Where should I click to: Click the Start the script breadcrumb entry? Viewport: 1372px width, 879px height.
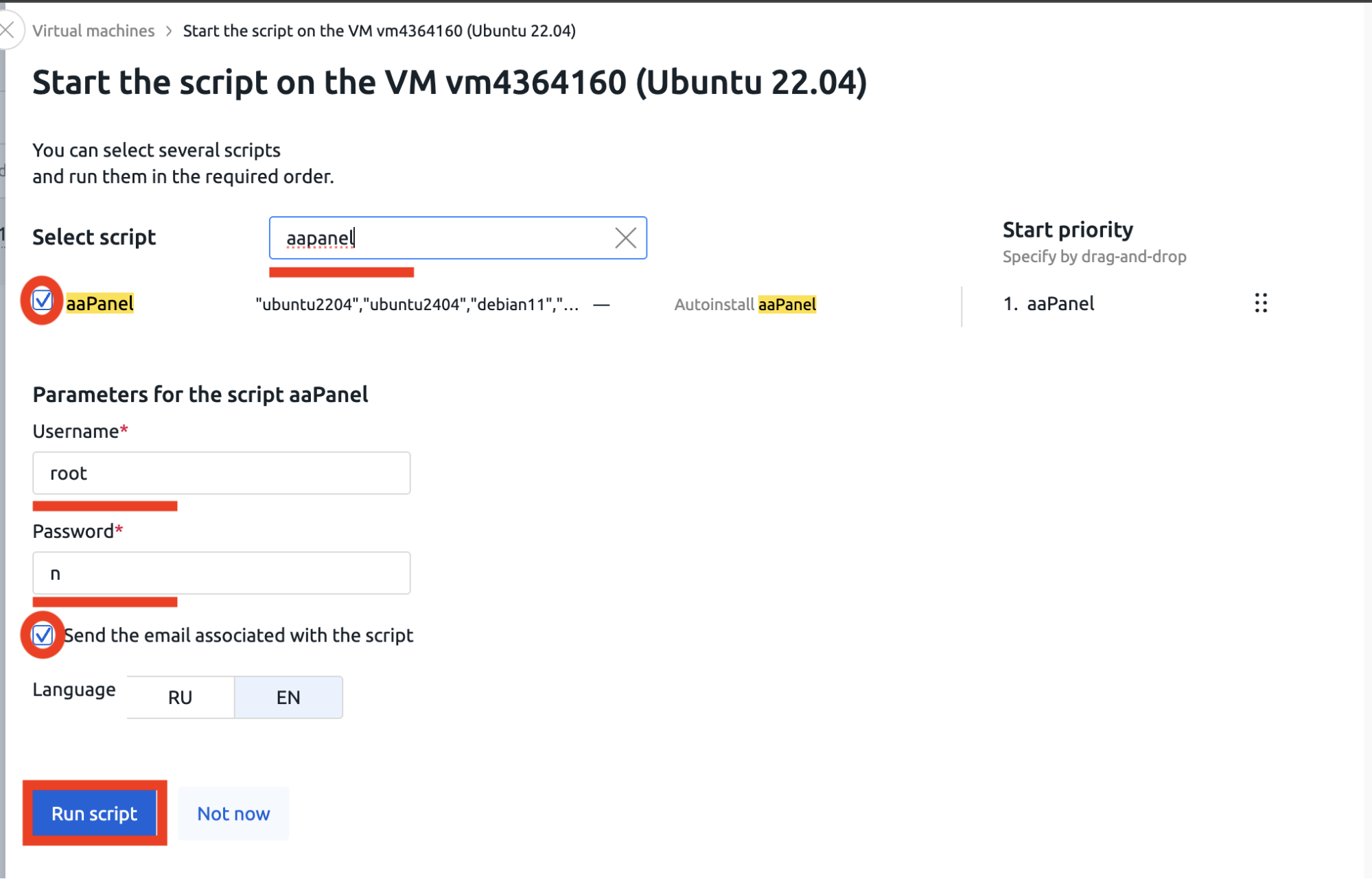tap(379, 31)
